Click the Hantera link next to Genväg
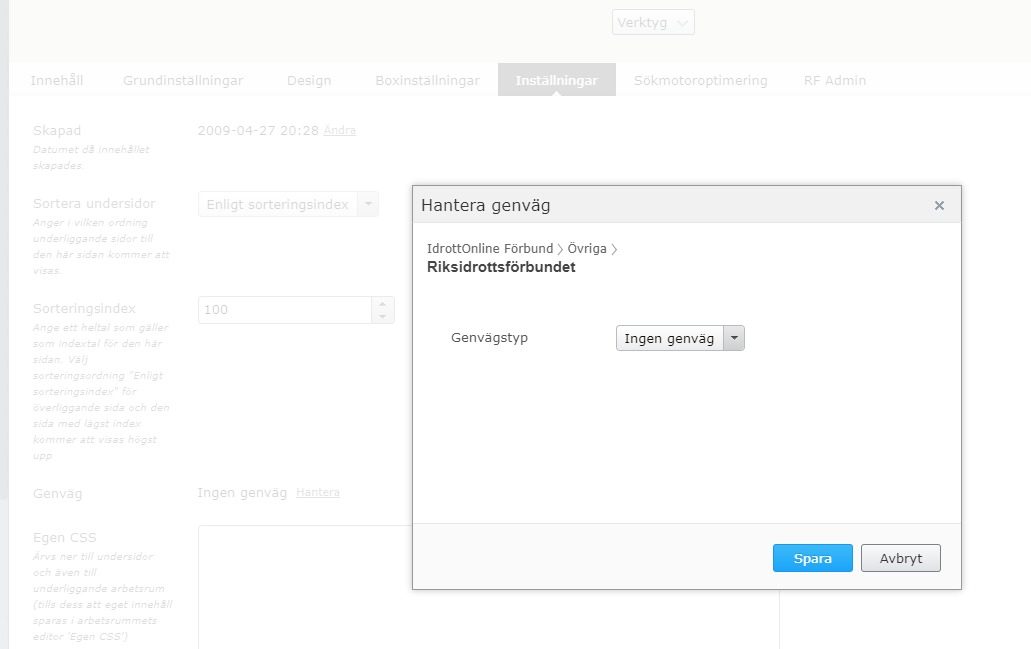This screenshot has width=1031, height=649. pos(318,493)
